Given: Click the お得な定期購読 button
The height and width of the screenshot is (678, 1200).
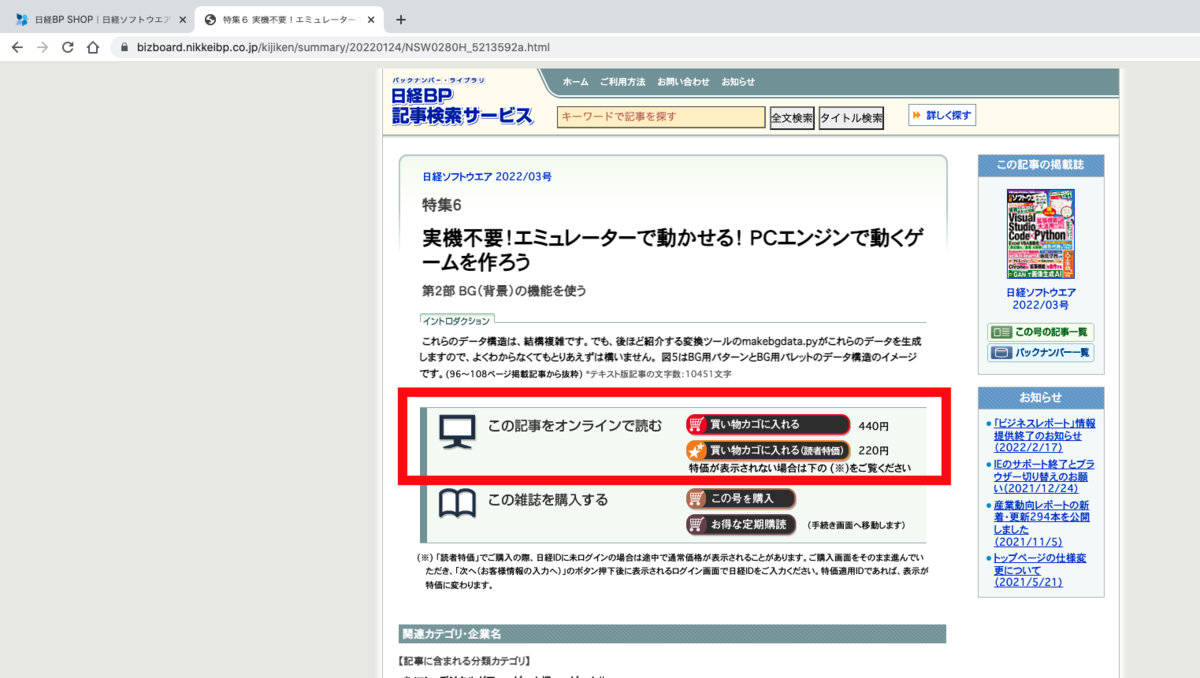Looking at the screenshot, I should coord(741,524).
